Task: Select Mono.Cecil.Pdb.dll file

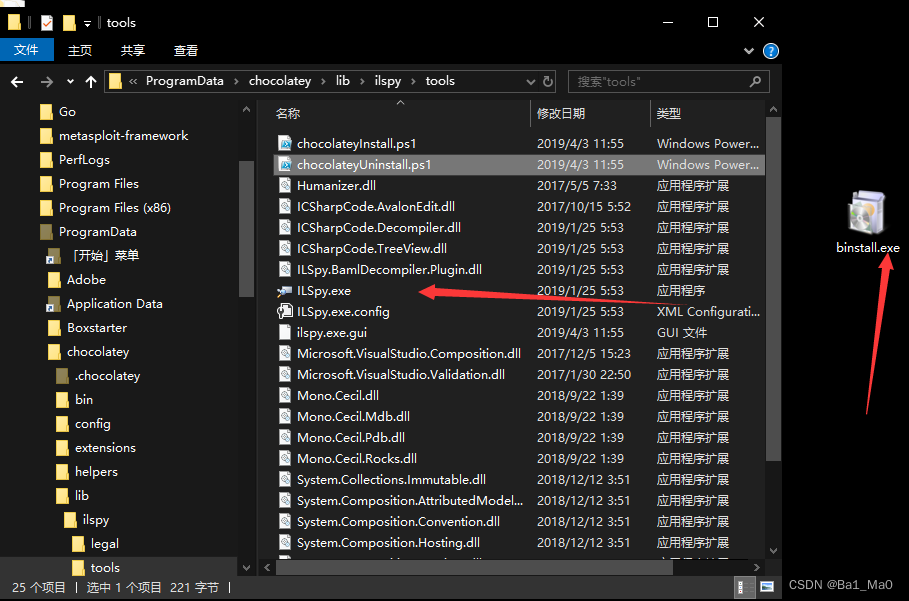Action: [x=351, y=438]
